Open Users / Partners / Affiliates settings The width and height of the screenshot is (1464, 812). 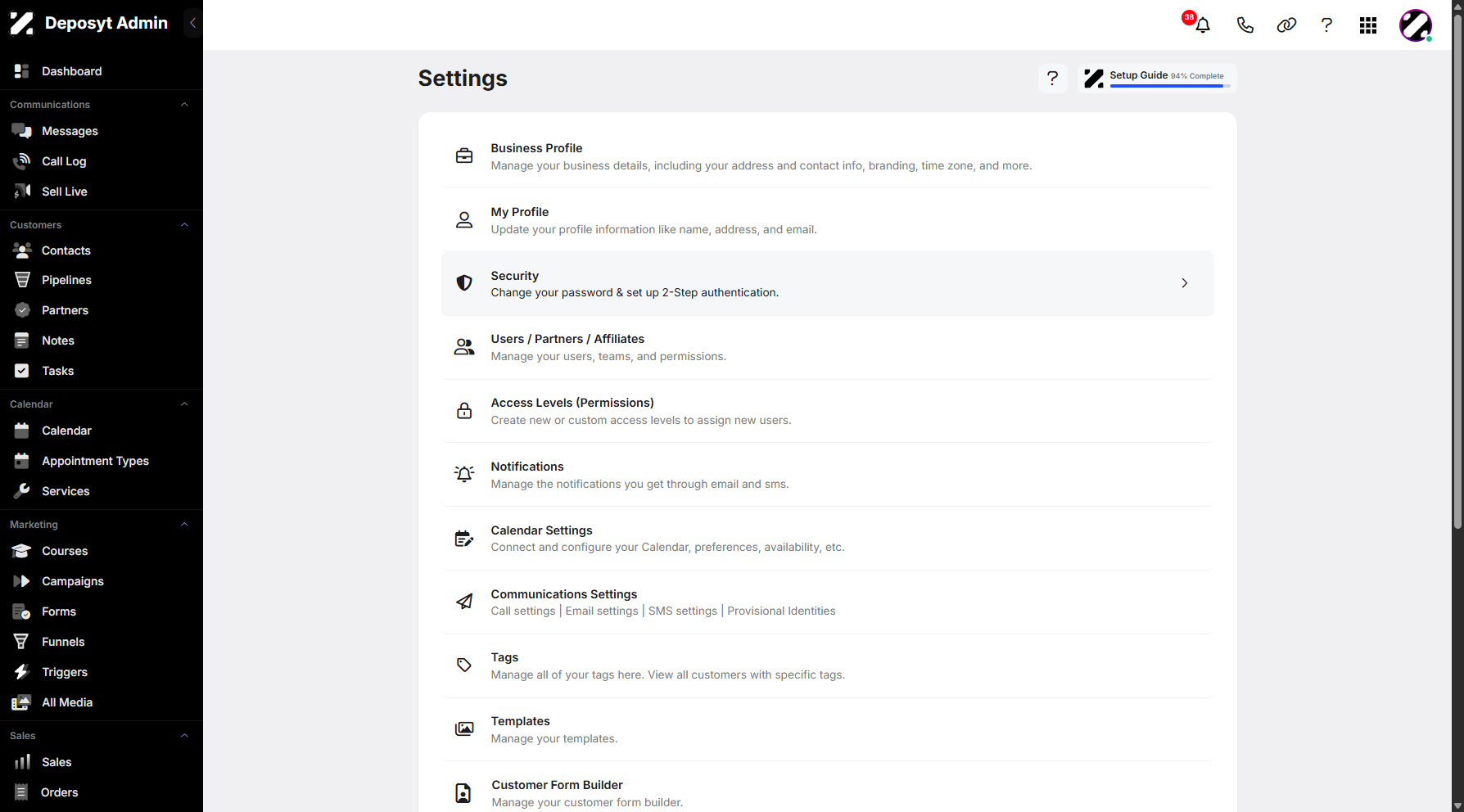(x=828, y=348)
